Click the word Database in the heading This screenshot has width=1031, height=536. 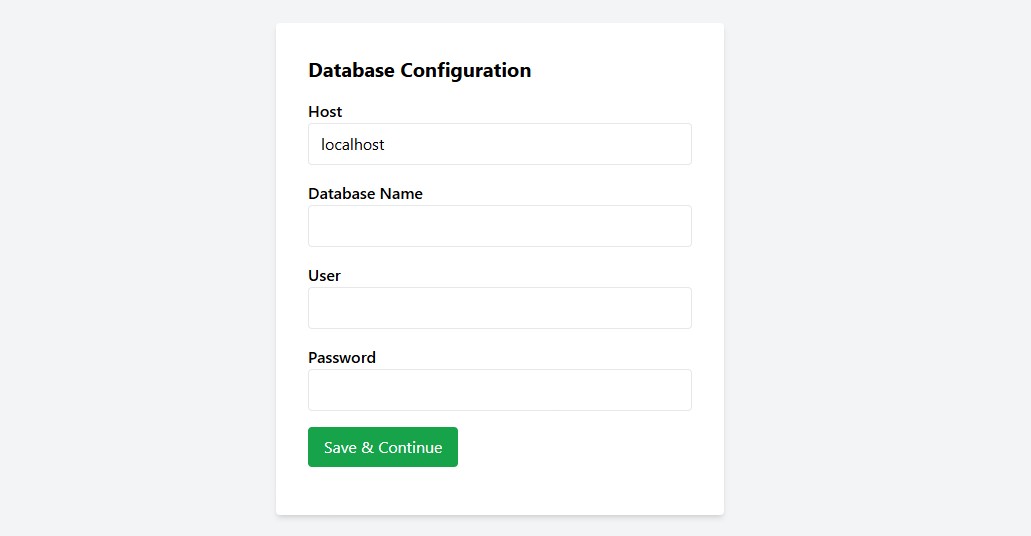(x=352, y=70)
